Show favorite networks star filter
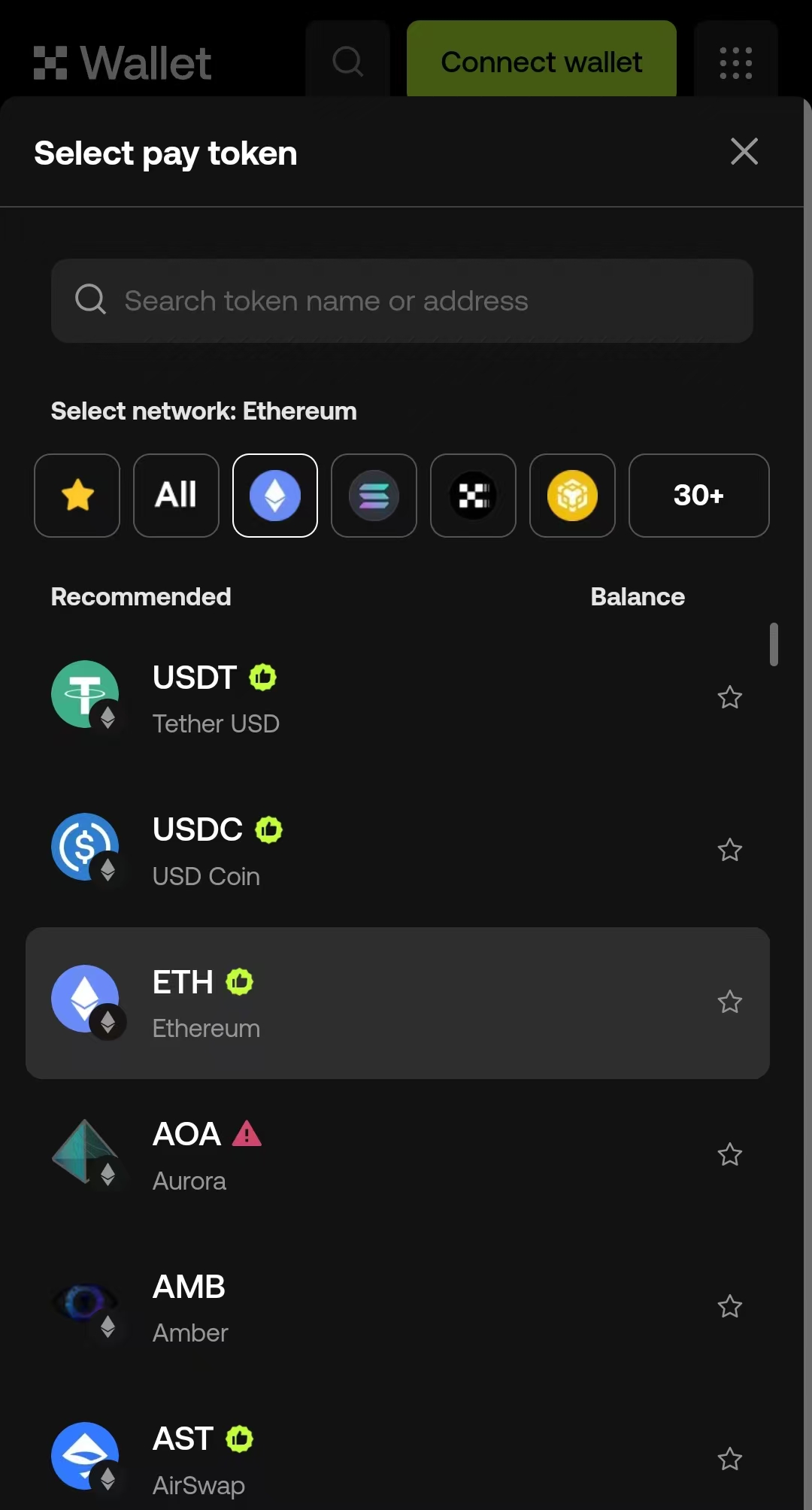Viewport: 812px width, 1510px height. [x=77, y=496]
